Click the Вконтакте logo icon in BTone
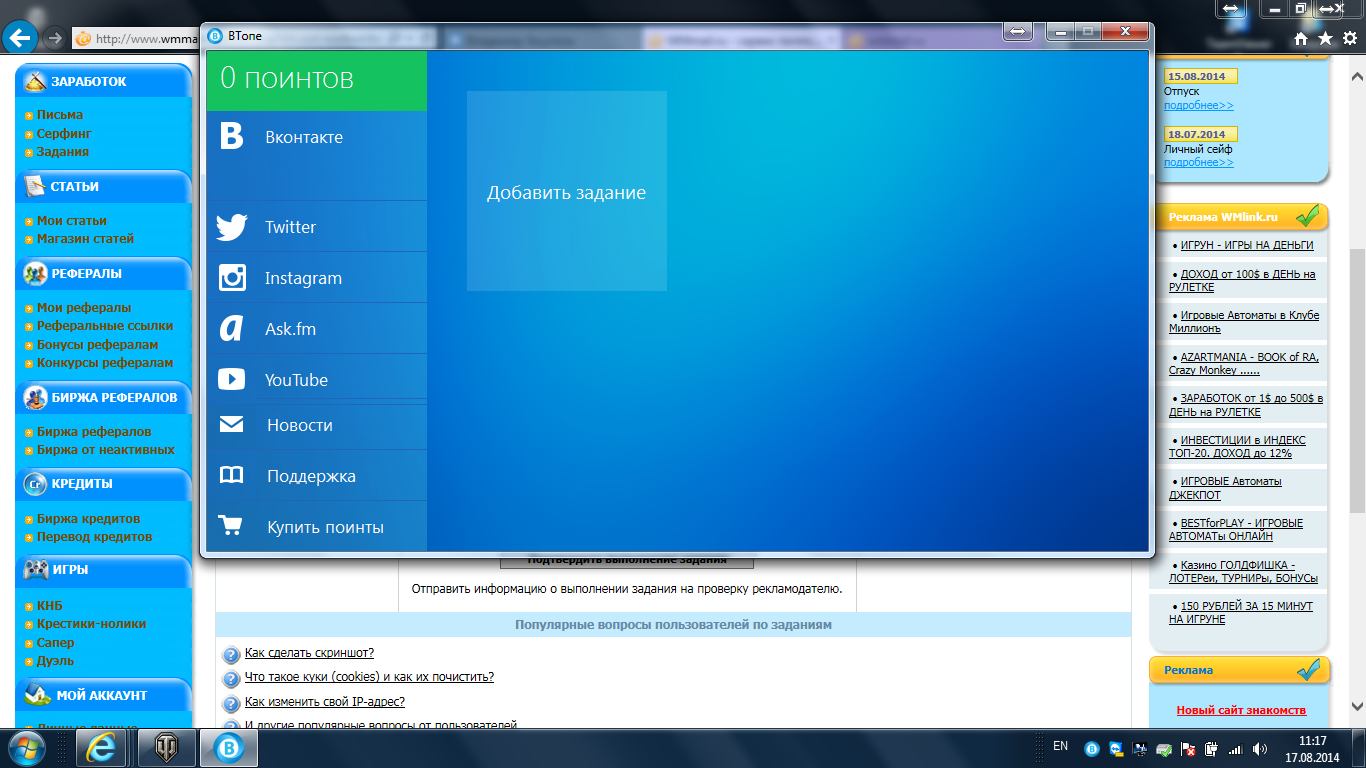Image resolution: width=1366 pixels, height=768 pixels. (x=232, y=137)
